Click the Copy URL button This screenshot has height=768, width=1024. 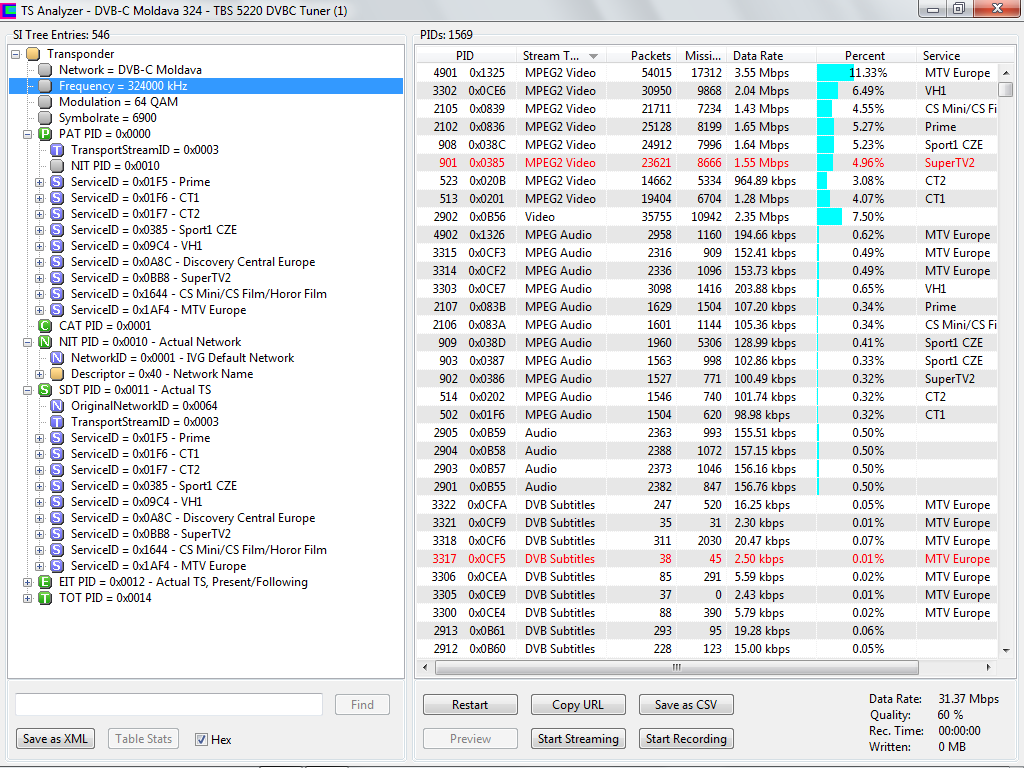[578, 705]
